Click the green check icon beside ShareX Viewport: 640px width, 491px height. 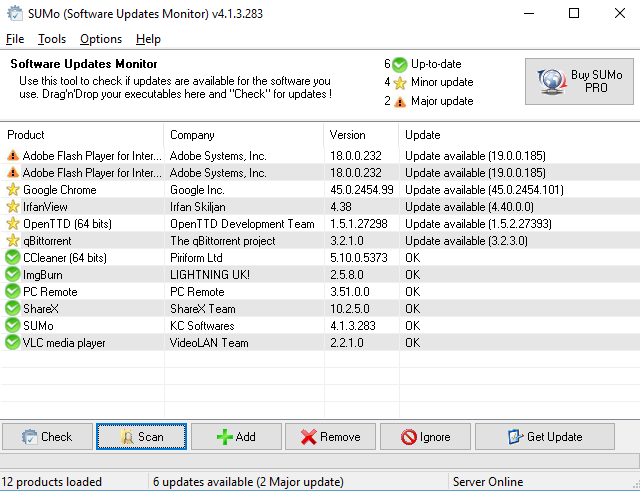(x=13, y=309)
